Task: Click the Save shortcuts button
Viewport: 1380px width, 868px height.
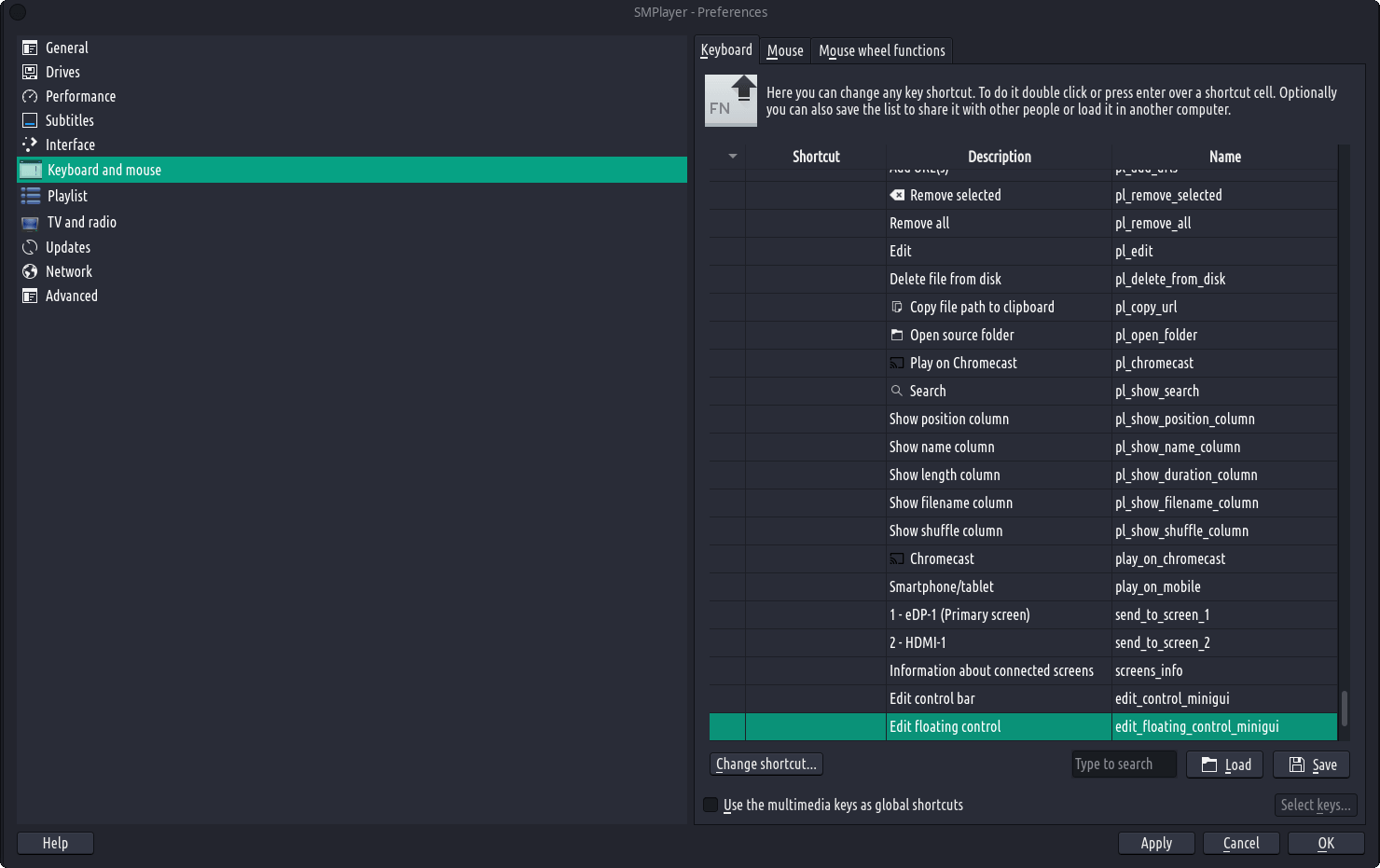Action: tap(1312, 765)
